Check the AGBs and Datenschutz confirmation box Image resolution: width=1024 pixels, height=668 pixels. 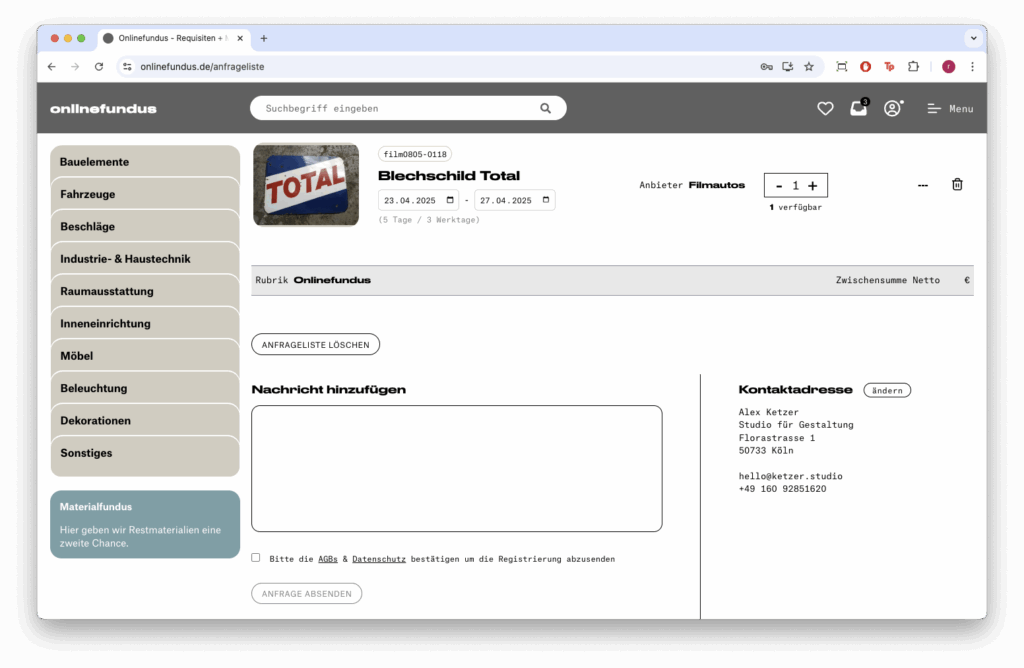pyautogui.click(x=256, y=558)
